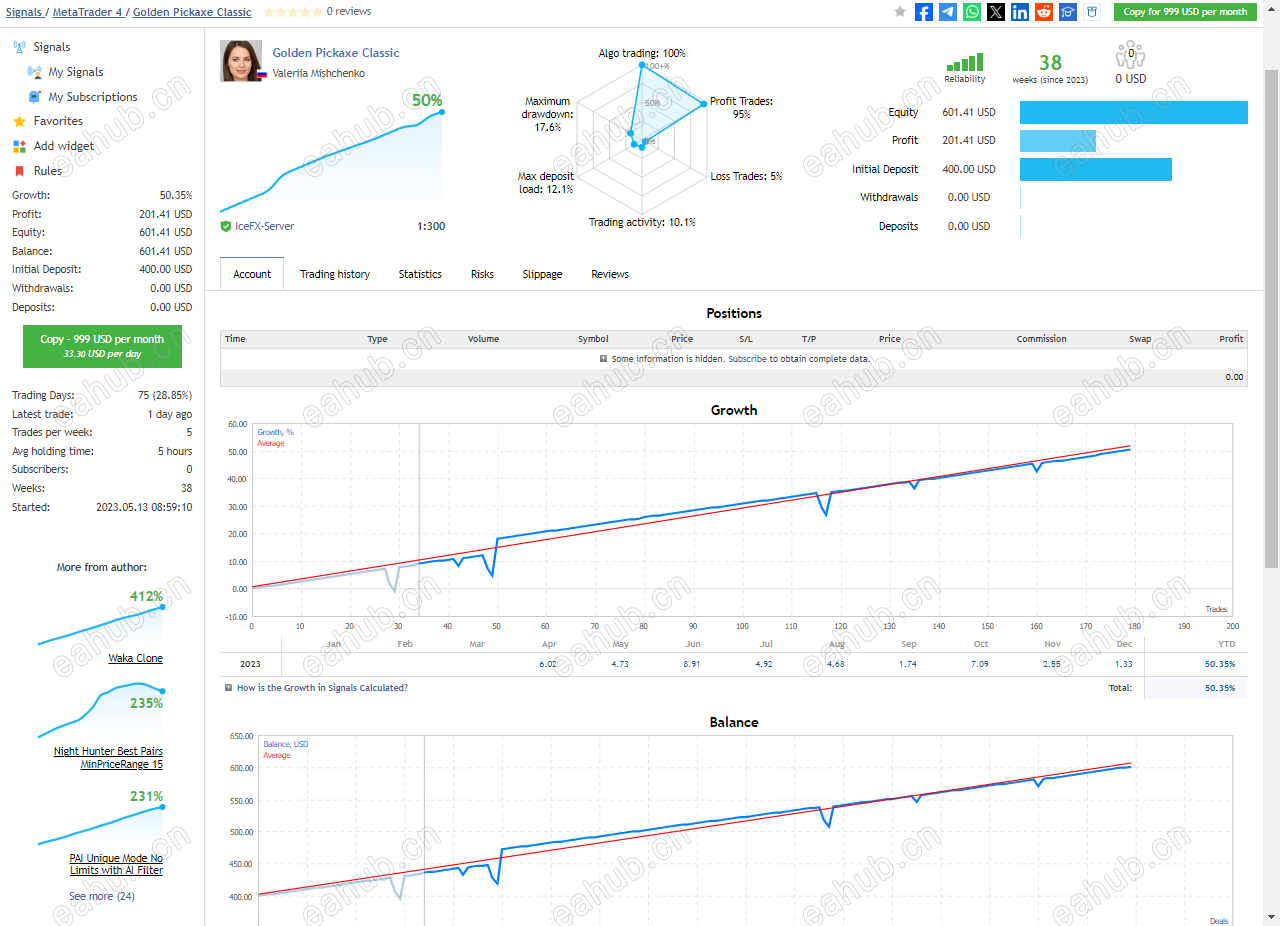Click sidebar Copy - 999 USD per month button
Screen dimensions: 1280x926
coord(102,345)
